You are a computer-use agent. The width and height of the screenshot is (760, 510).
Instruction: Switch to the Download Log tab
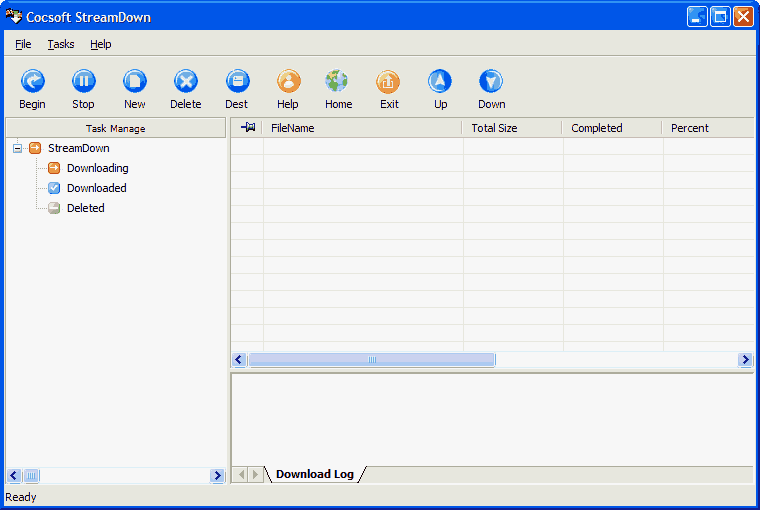[315, 474]
